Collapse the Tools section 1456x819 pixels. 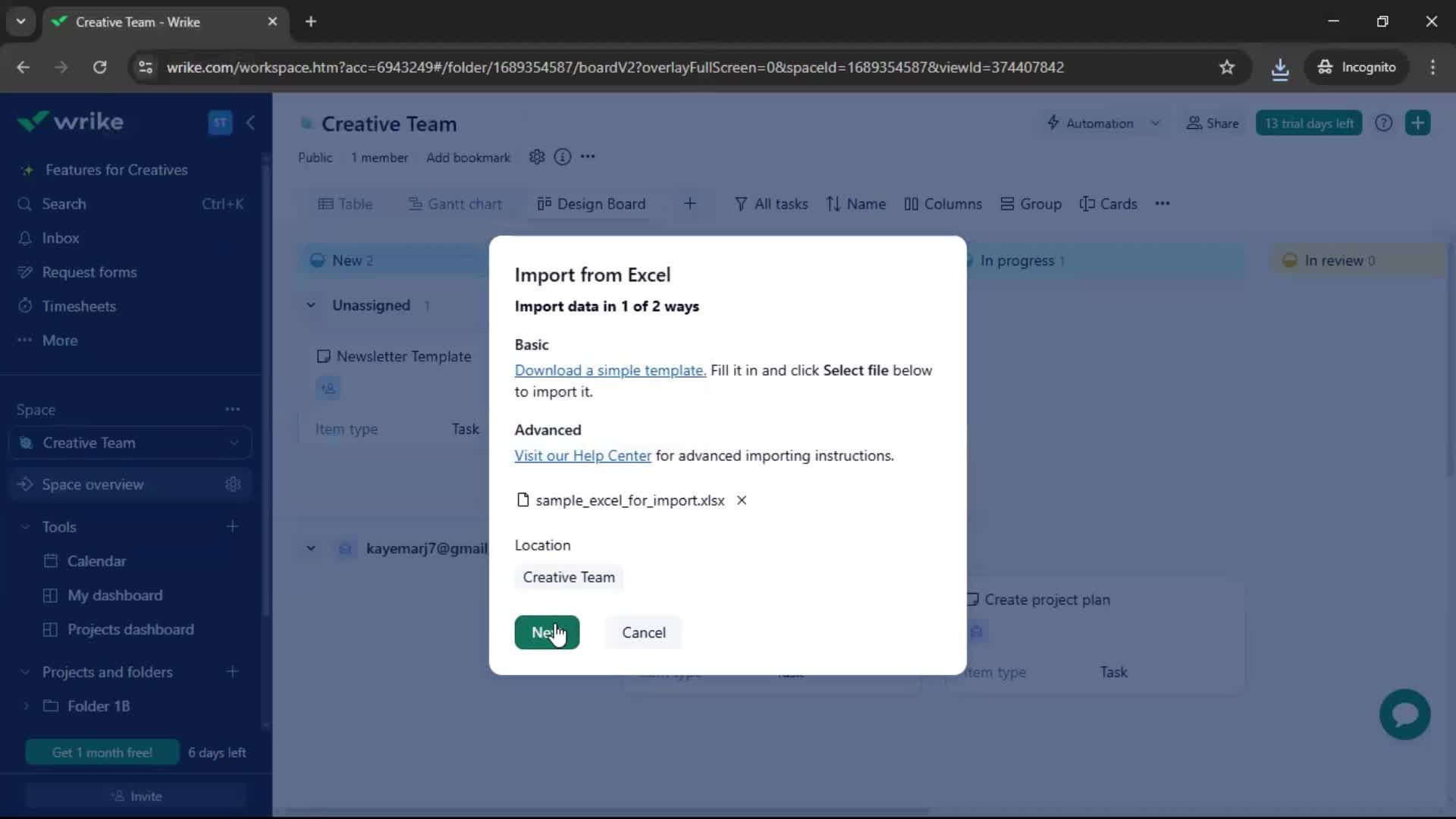coord(25,527)
